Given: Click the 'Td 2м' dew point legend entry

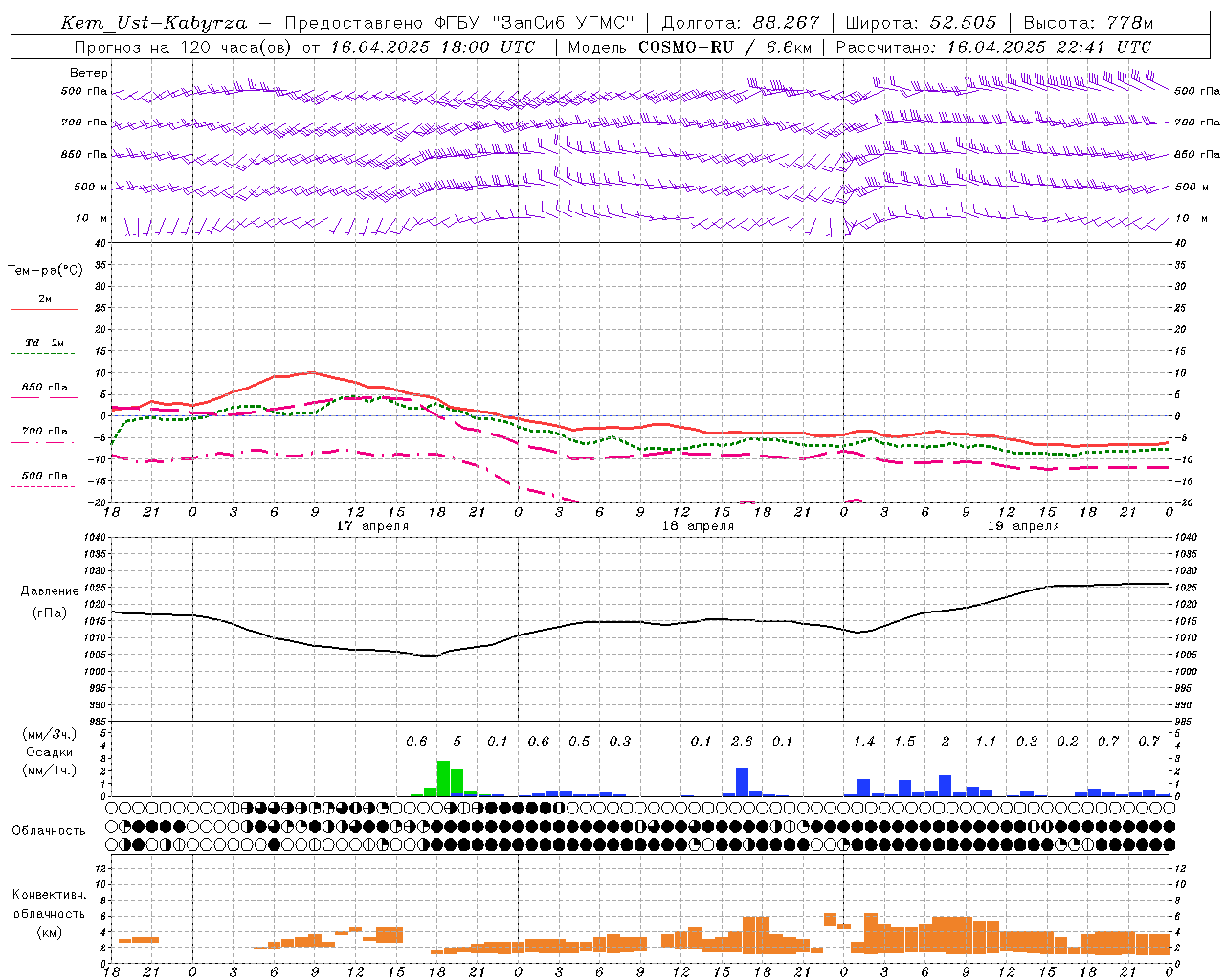Looking at the screenshot, I should pyautogui.click(x=44, y=343).
